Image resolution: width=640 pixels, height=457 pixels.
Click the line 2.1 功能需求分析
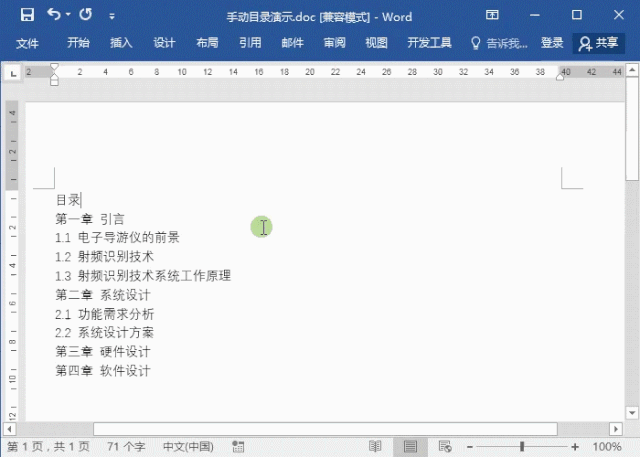(104, 314)
